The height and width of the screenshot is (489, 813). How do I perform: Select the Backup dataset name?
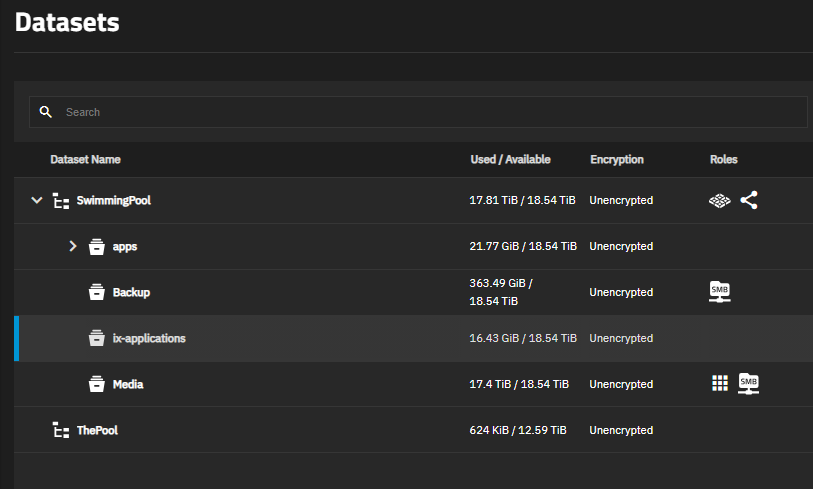point(131,292)
